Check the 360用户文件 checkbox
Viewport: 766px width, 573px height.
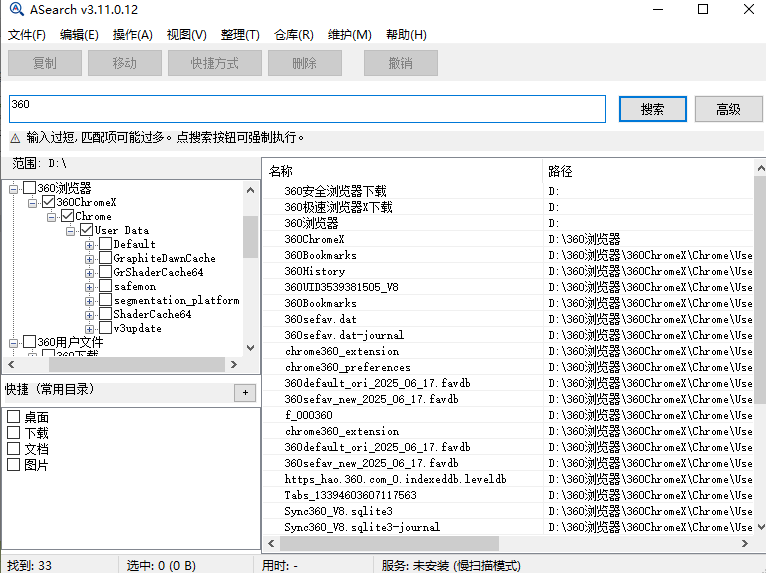29,342
